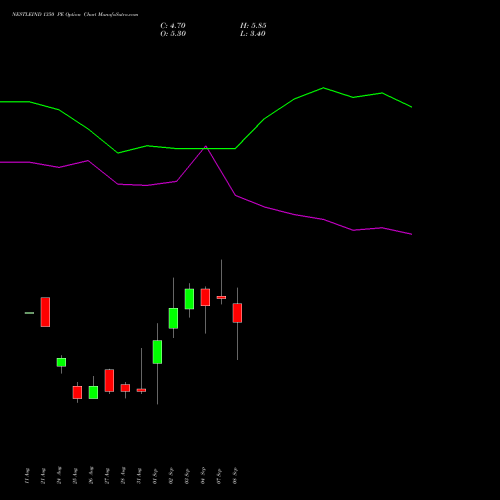Click the '01 Sep' date label
Viewport: 500px width, 500px height.
[x=155, y=476]
